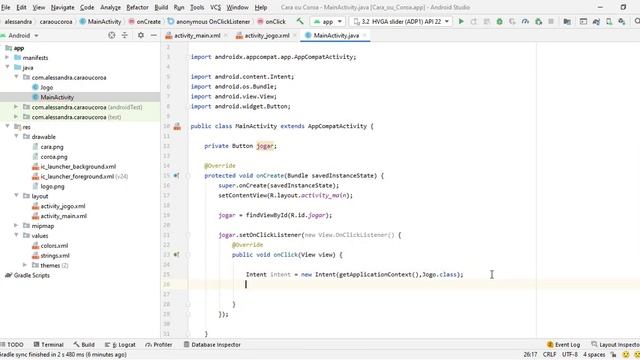Run the app with green play button
This screenshot has height=360, width=640.
(x=461, y=21)
